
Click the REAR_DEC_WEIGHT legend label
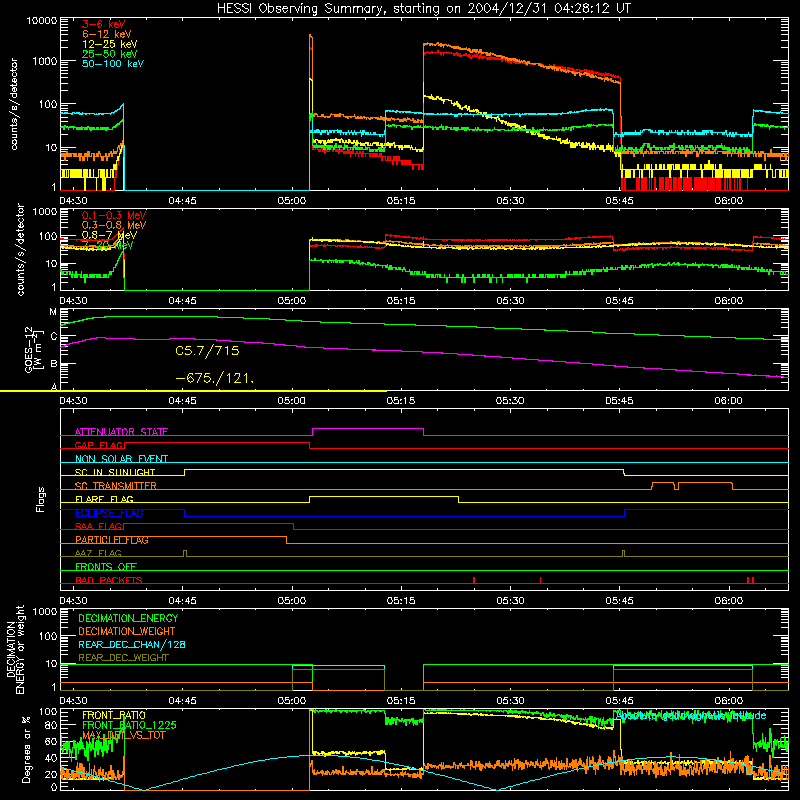(x=123, y=658)
